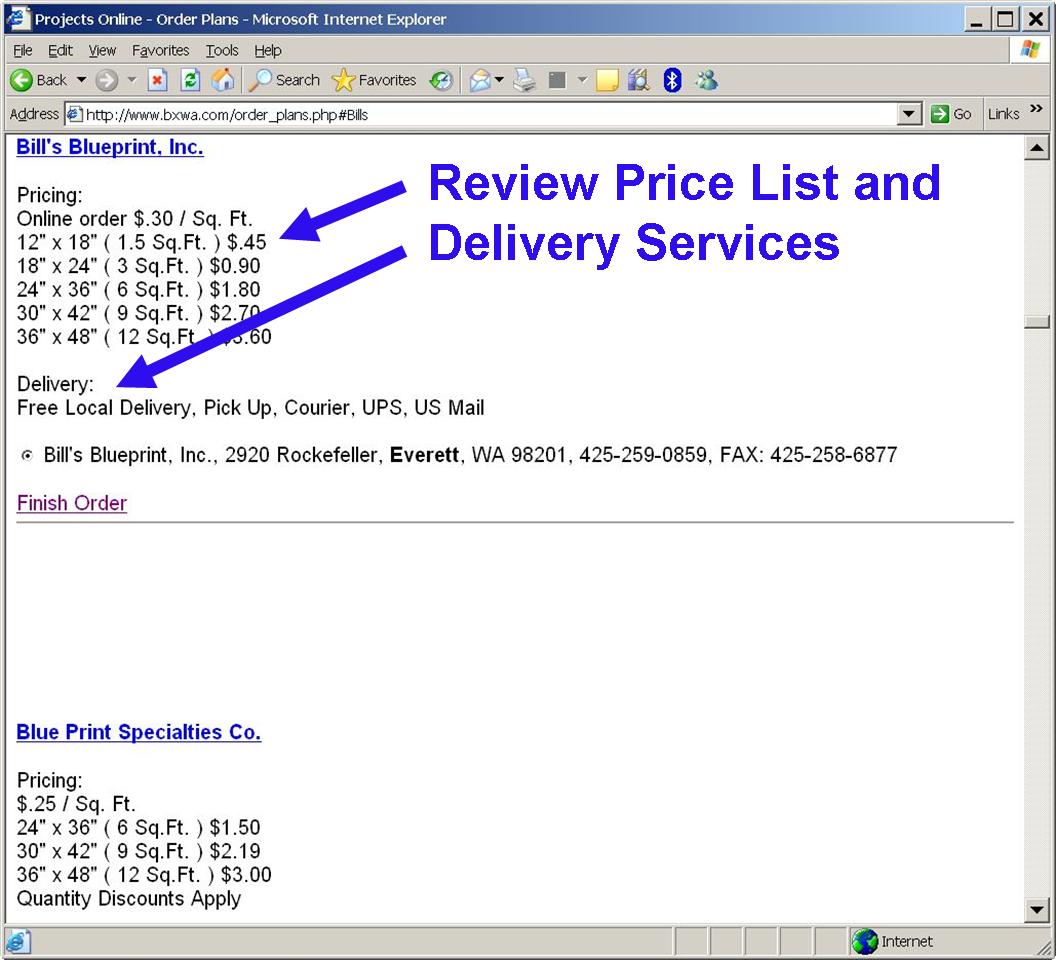
Task: Click the Finish Order link
Action: (72, 503)
